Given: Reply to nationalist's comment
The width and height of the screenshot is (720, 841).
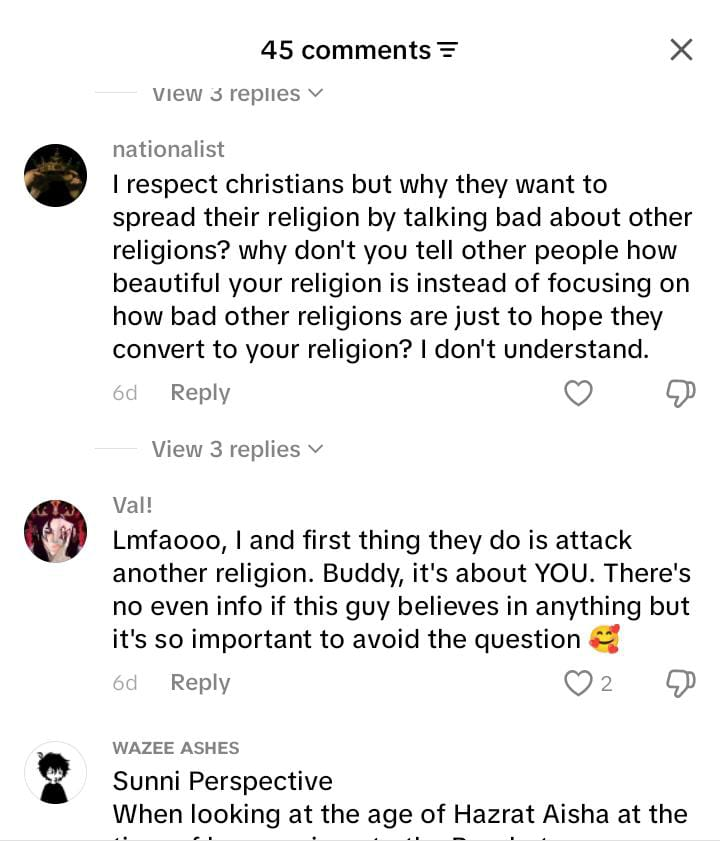Looking at the screenshot, I should point(200,393).
